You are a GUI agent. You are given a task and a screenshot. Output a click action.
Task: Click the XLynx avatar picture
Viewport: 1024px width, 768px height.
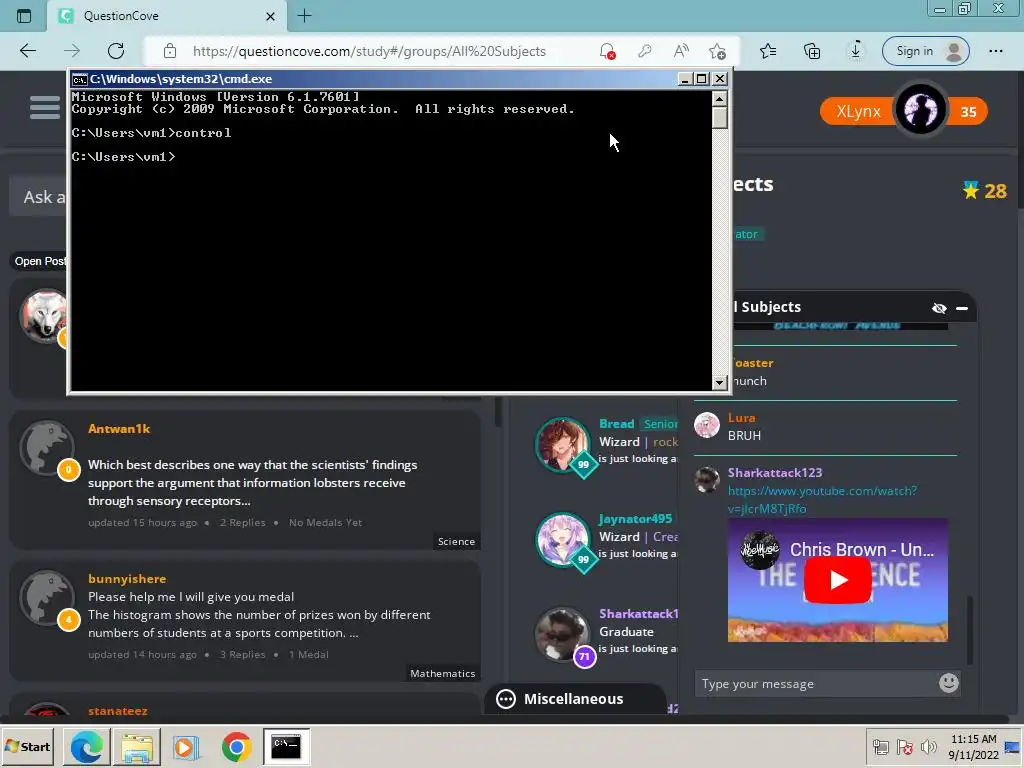[x=920, y=110]
